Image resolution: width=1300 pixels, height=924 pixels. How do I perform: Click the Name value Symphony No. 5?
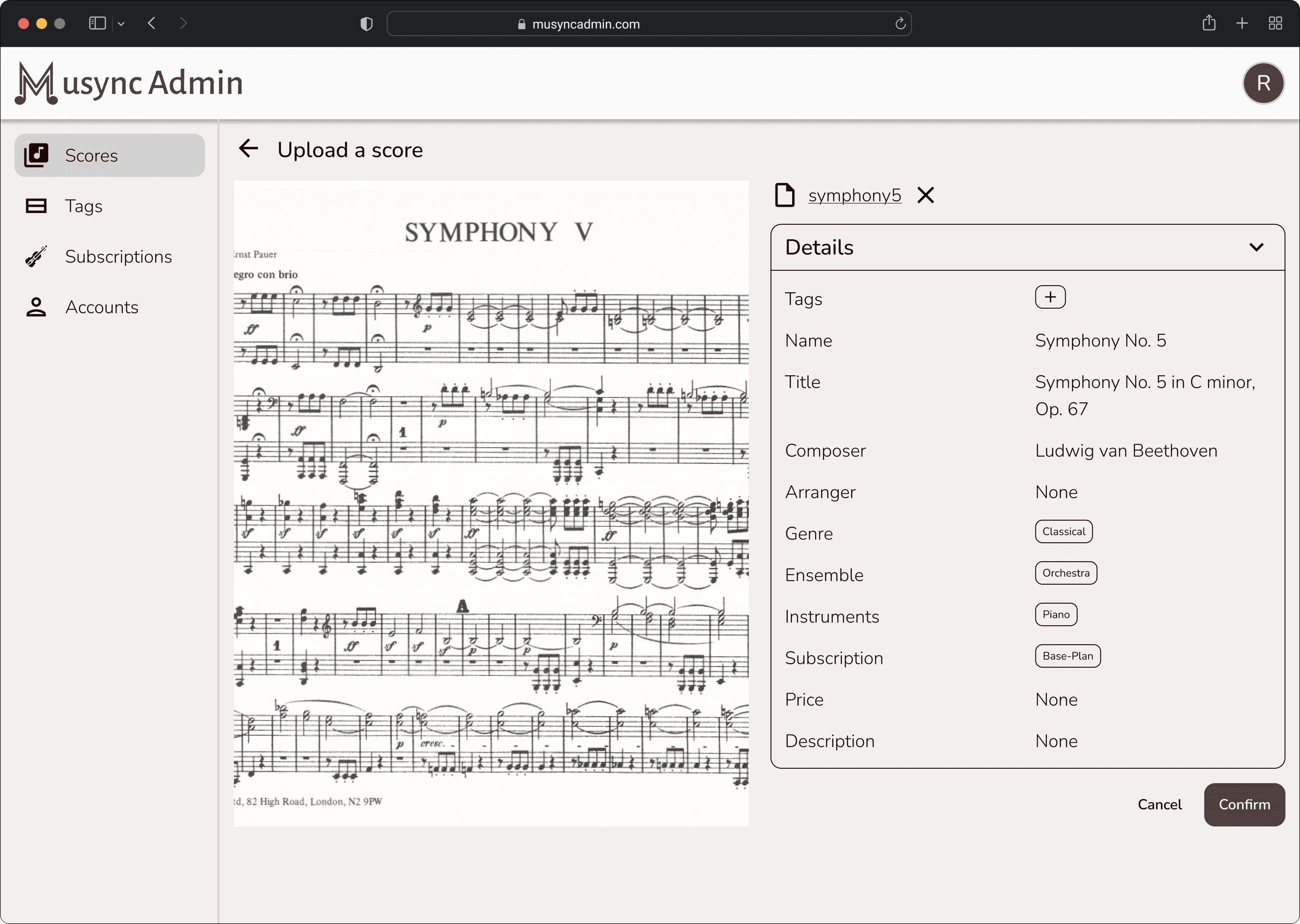tap(1101, 341)
